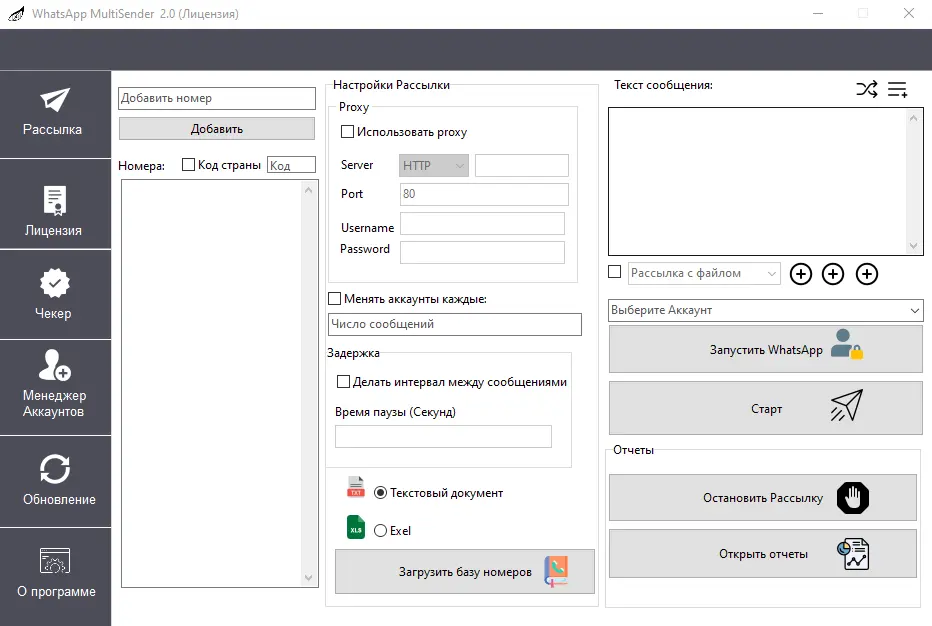
Task: Focus the Добавить номер input field
Action: pos(217,98)
